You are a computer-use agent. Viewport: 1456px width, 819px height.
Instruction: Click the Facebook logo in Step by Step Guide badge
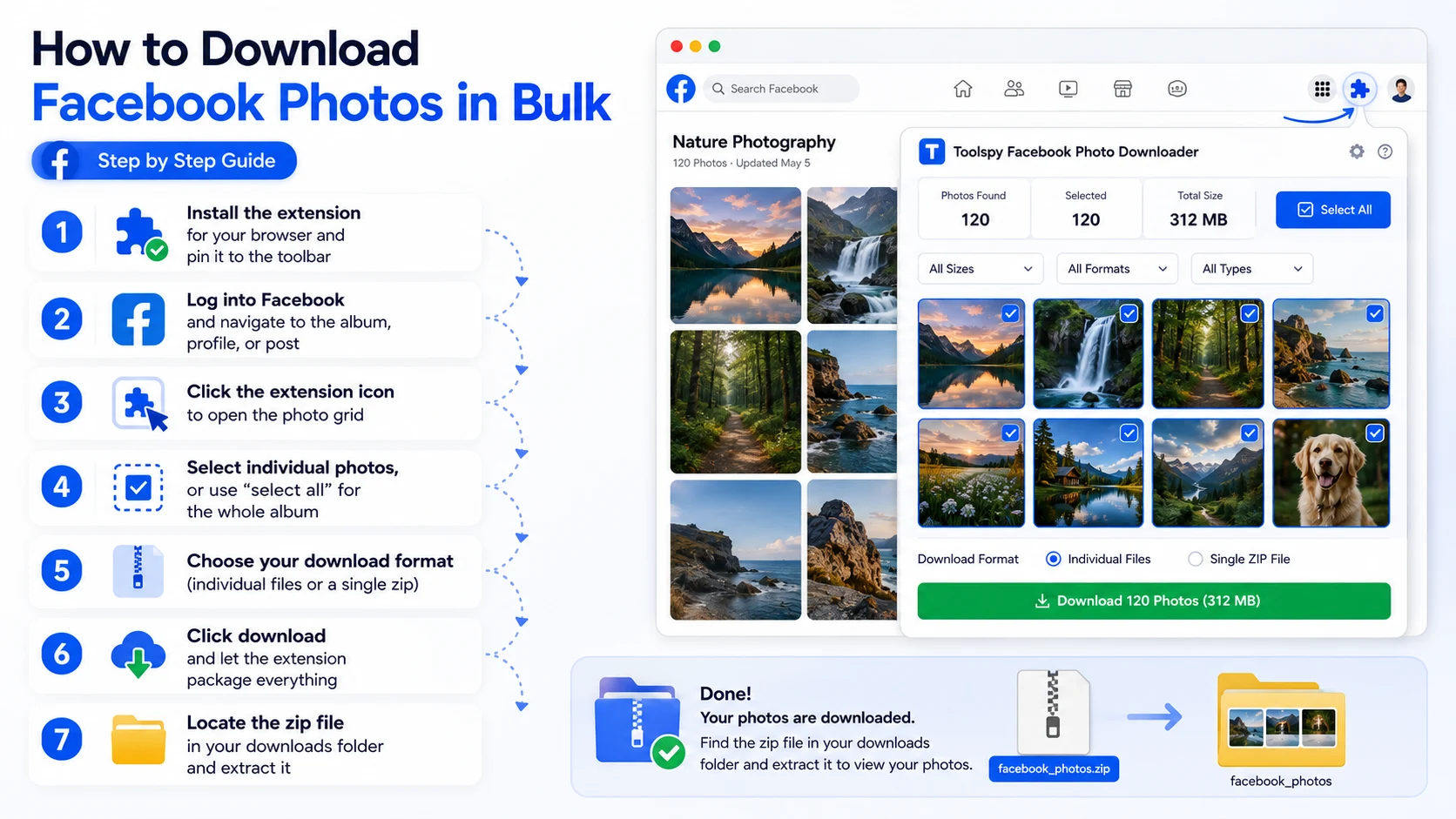click(60, 161)
